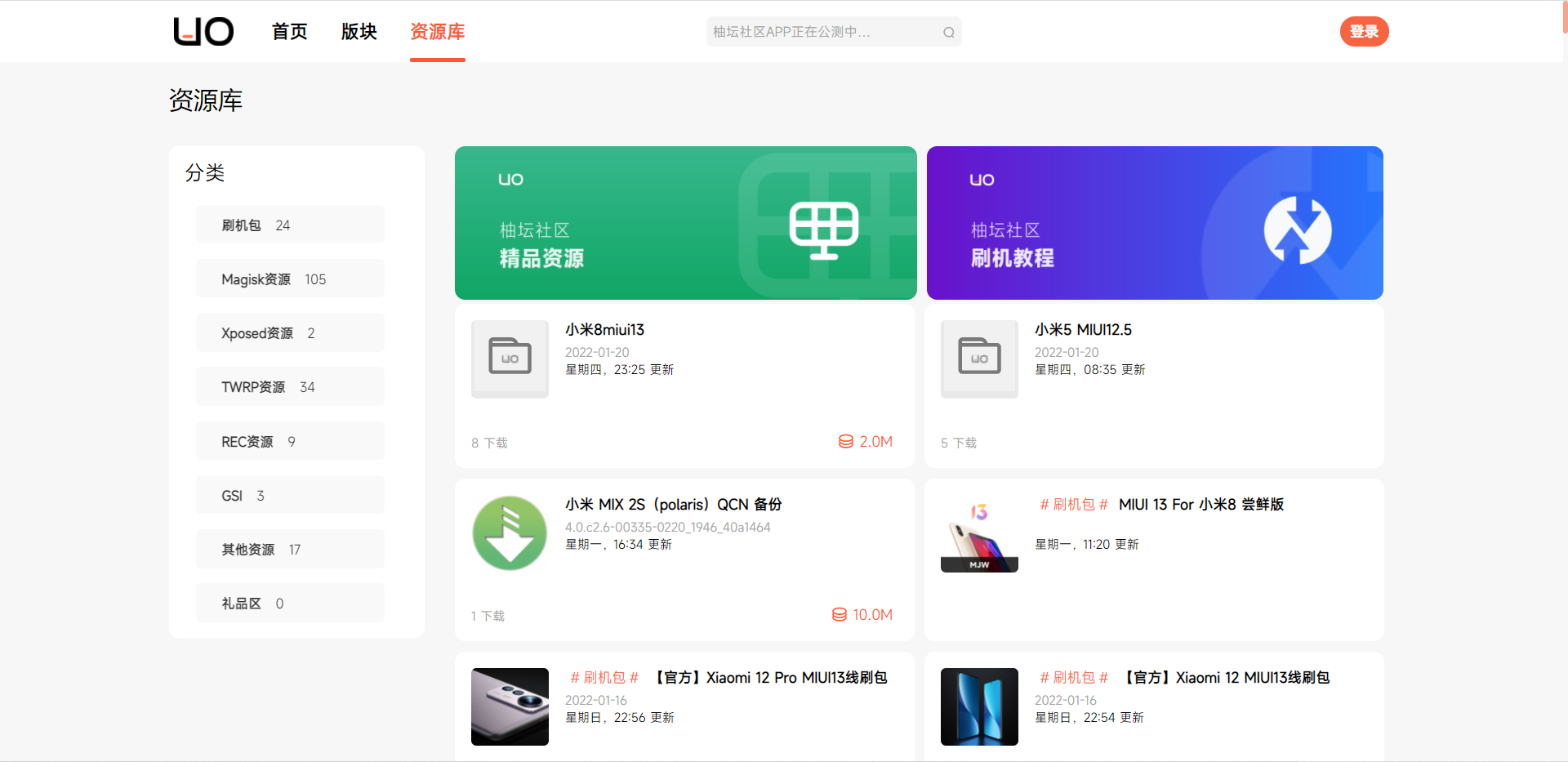Filter by Magisk资源 category
The image size is (1568, 762).
pos(290,279)
